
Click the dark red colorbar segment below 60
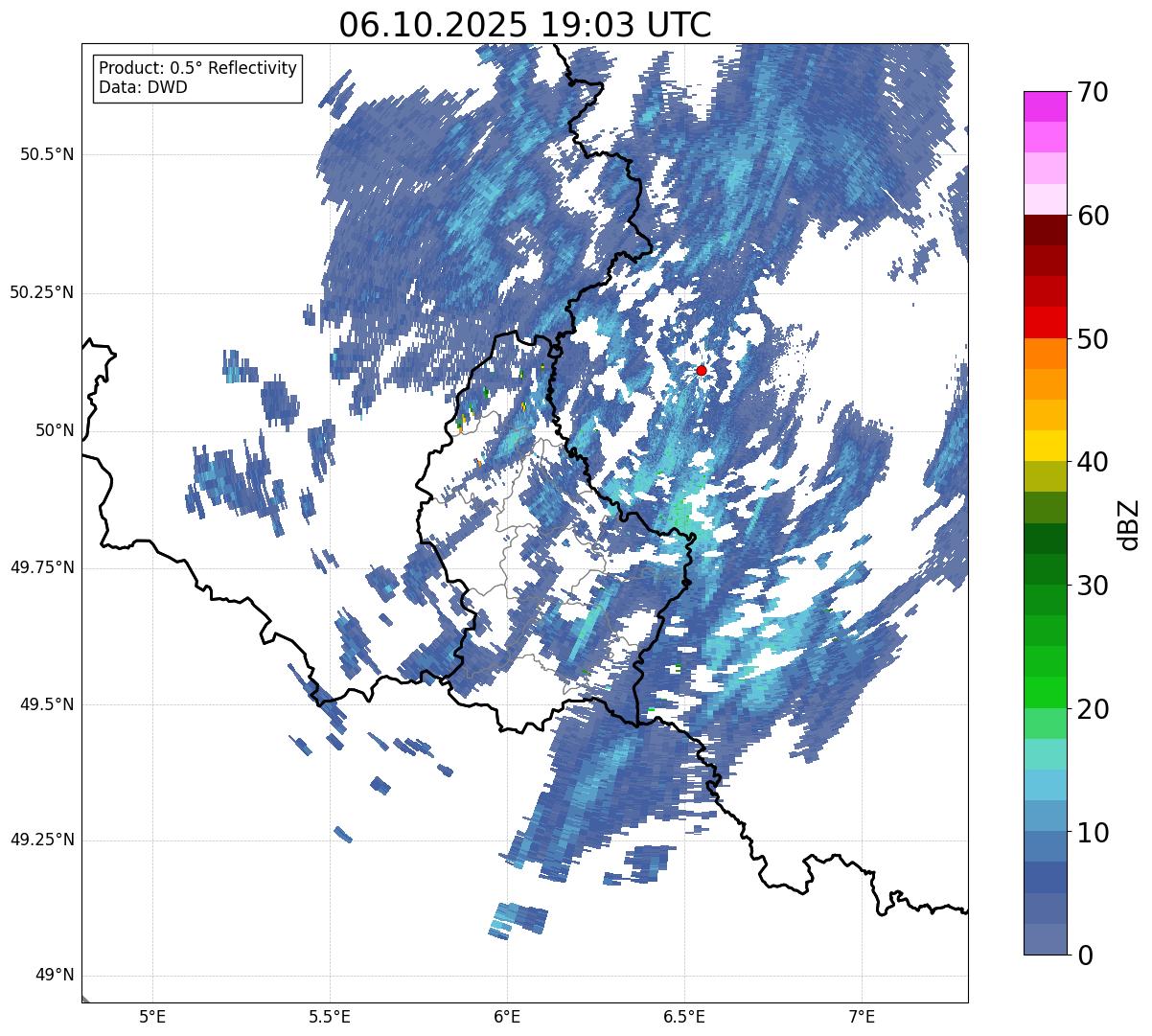1045,230
